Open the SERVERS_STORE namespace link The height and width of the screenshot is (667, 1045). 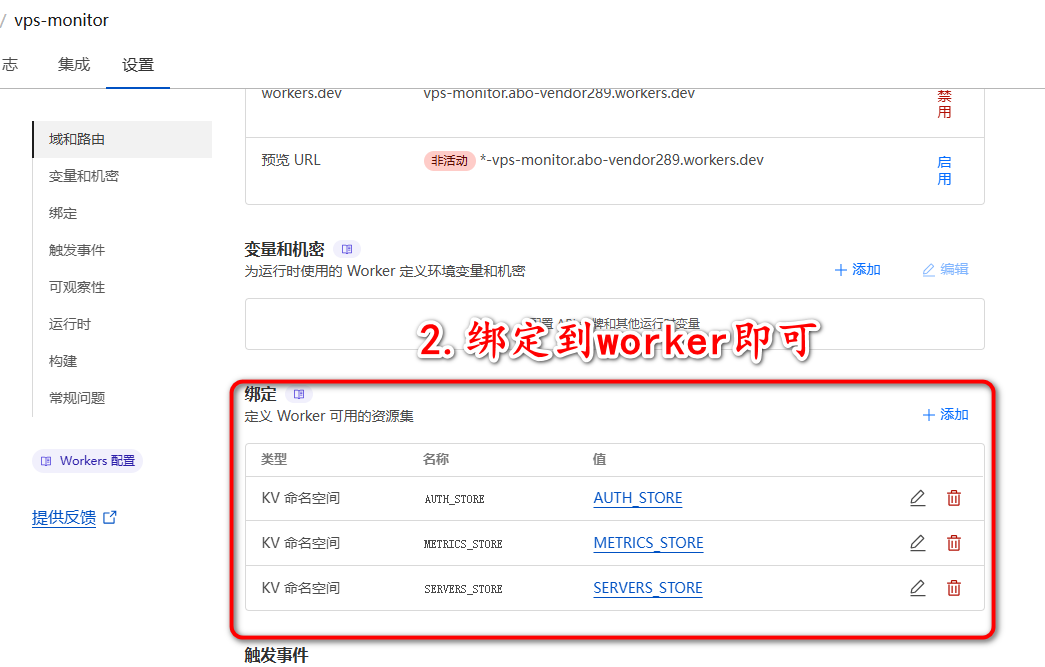[648, 588]
